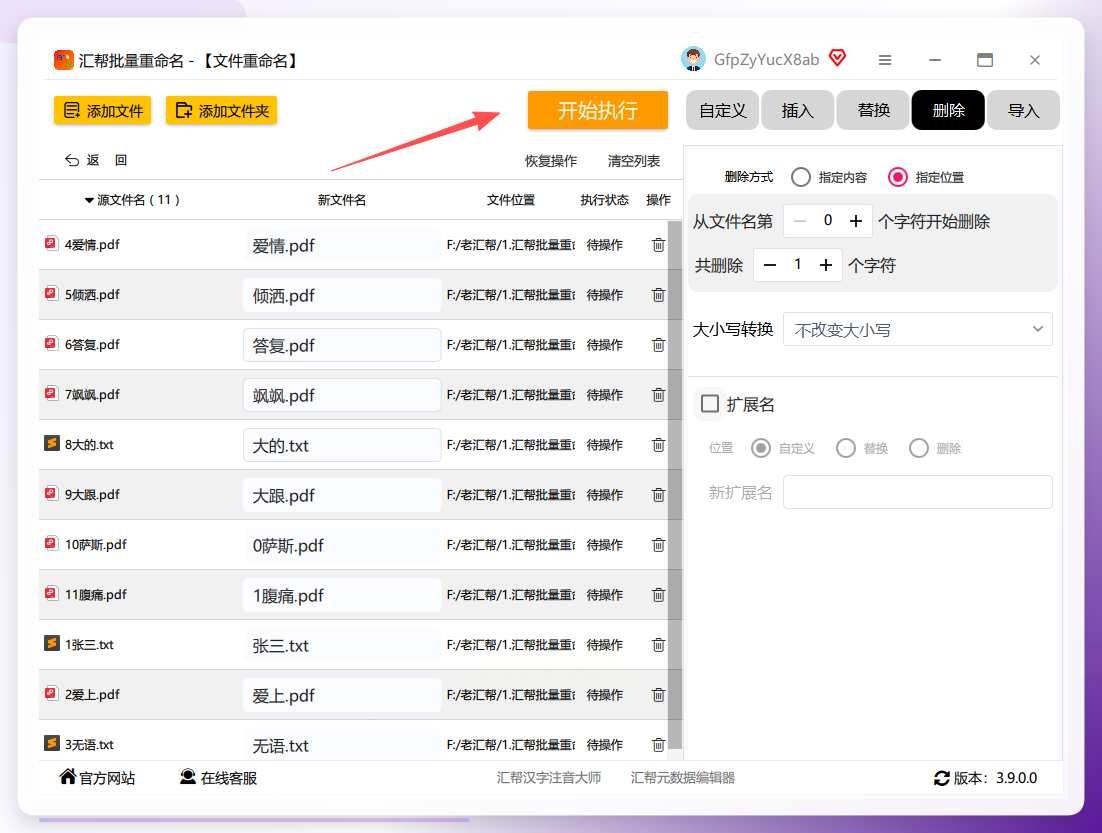Enable the 扩展名 checkbox
Image resolution: width=1102 pixels, height=833 pixels.
[710, 403]
